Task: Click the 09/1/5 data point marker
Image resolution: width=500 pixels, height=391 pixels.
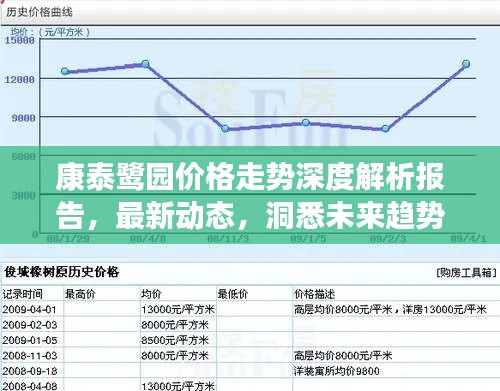Action: [306, 122]
